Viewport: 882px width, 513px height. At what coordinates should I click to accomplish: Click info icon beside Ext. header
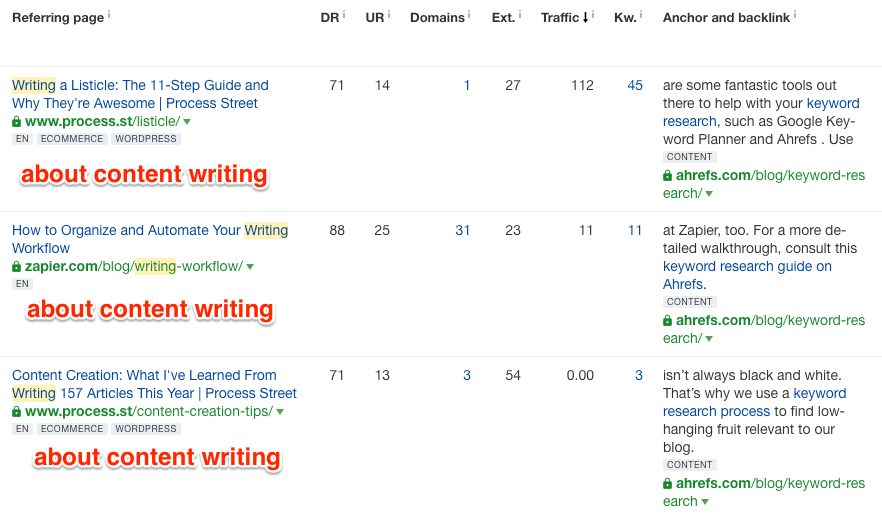point(520,15)
